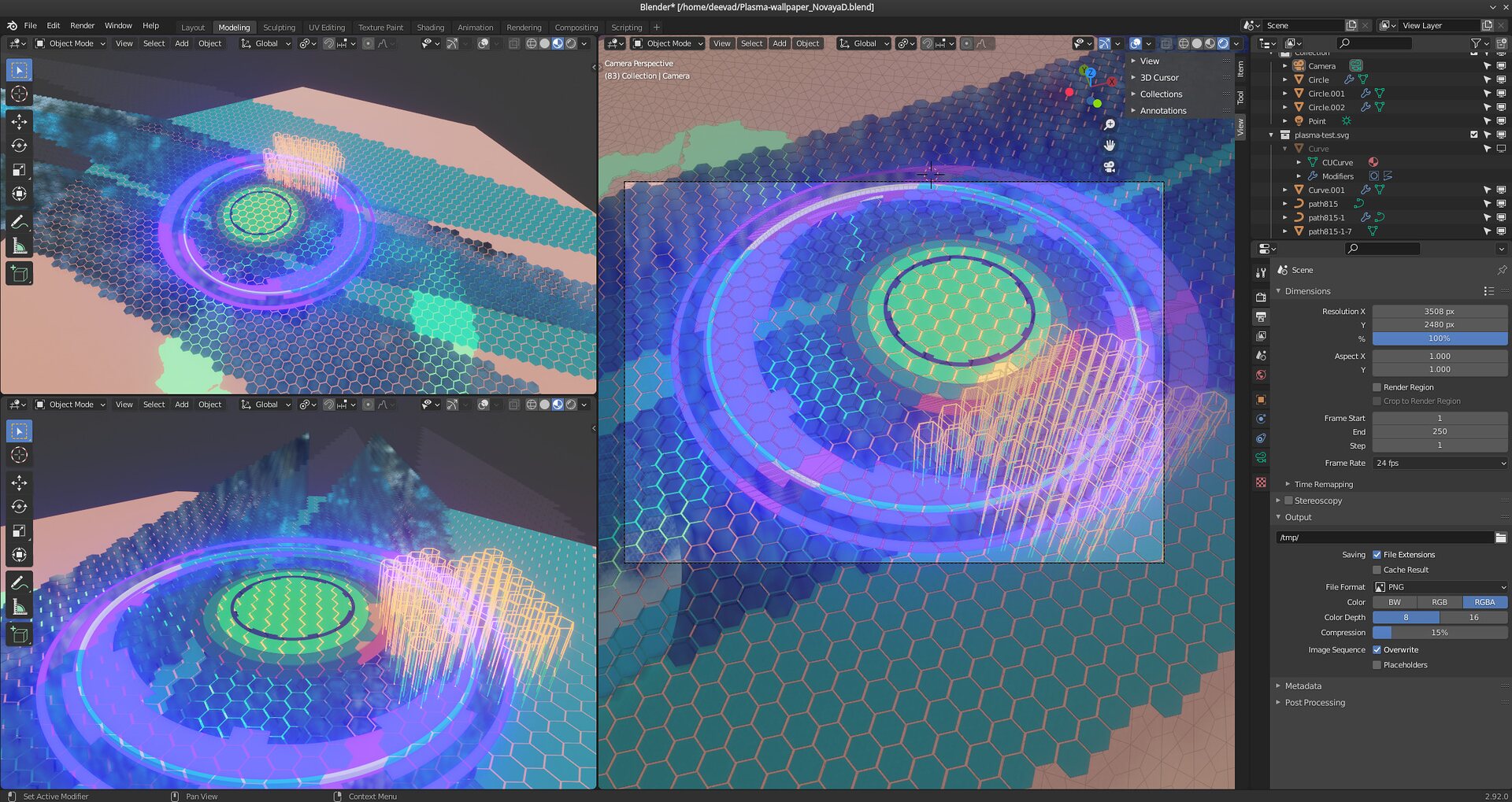The image size is (1512, 802).
Task: Open the File Format PNG dropdown
Action: pos(1440,587)
